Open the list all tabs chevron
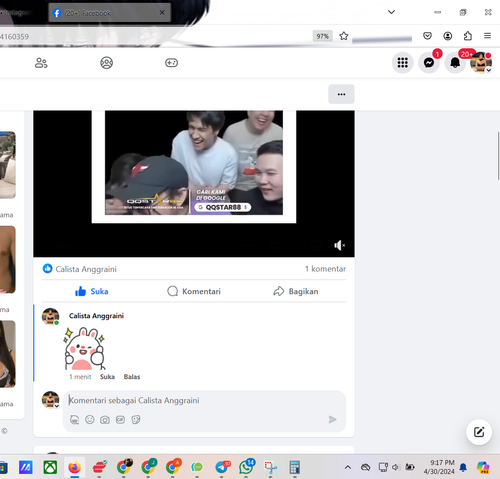500x479 pixels. (391, 12)
